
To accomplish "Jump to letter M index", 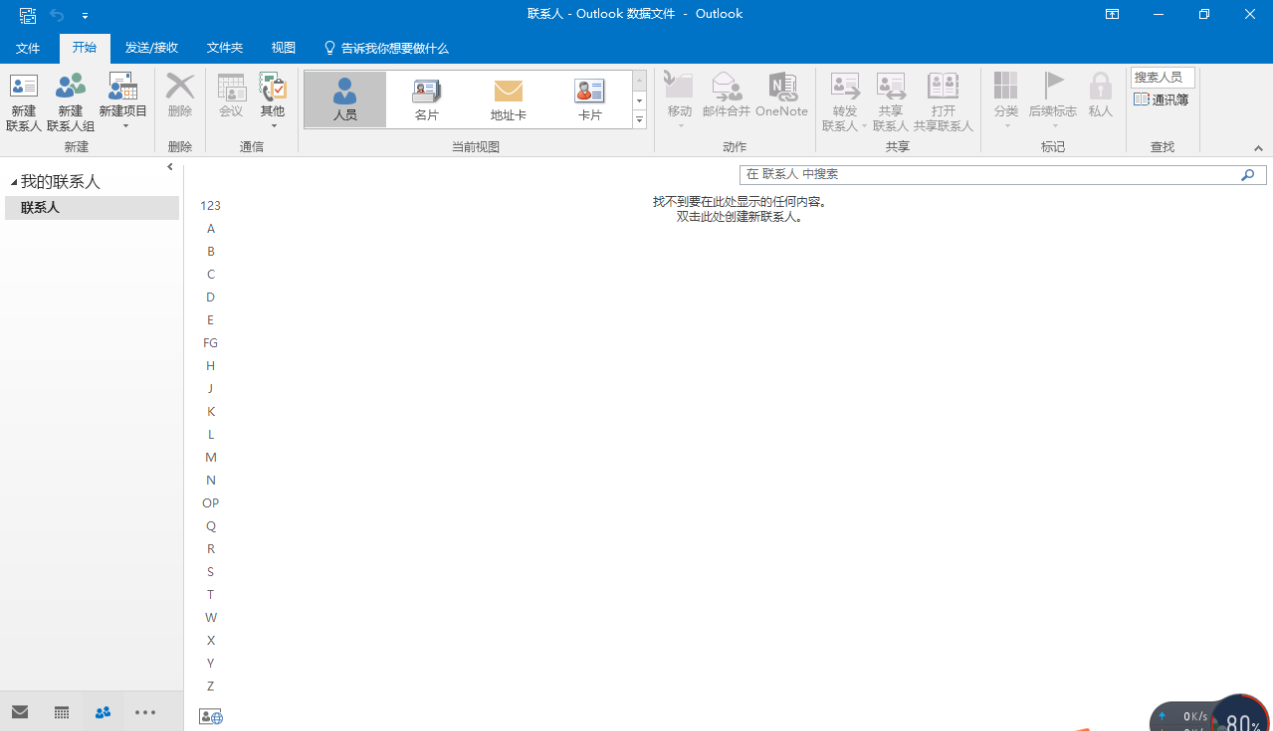I will click(210, 457).
